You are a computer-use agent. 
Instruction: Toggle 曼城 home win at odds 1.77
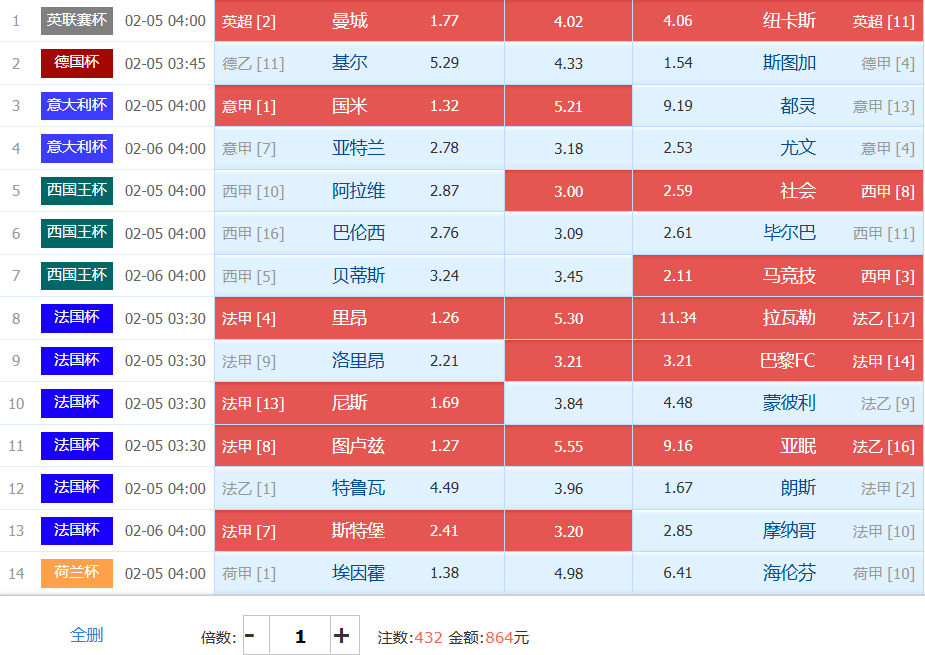pyautogui.click(x=359, y=21)
